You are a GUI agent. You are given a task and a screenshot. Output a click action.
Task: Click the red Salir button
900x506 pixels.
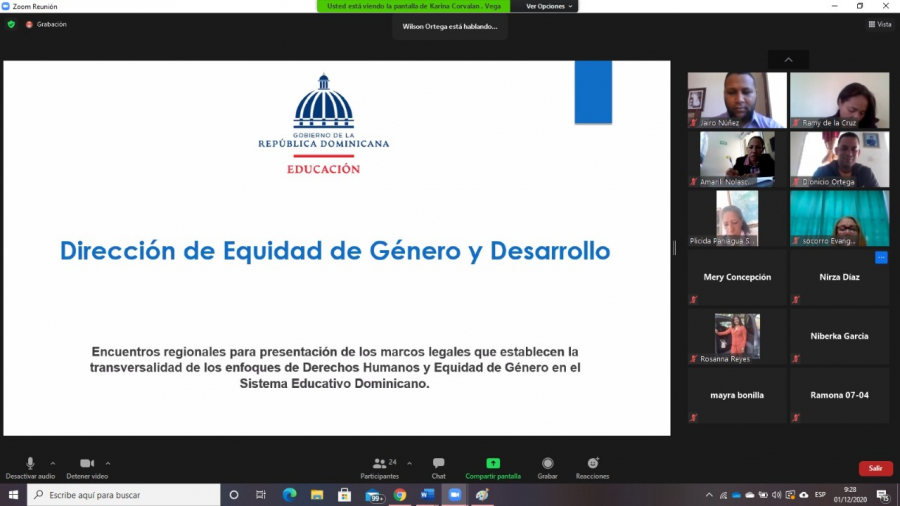[875, 468]
